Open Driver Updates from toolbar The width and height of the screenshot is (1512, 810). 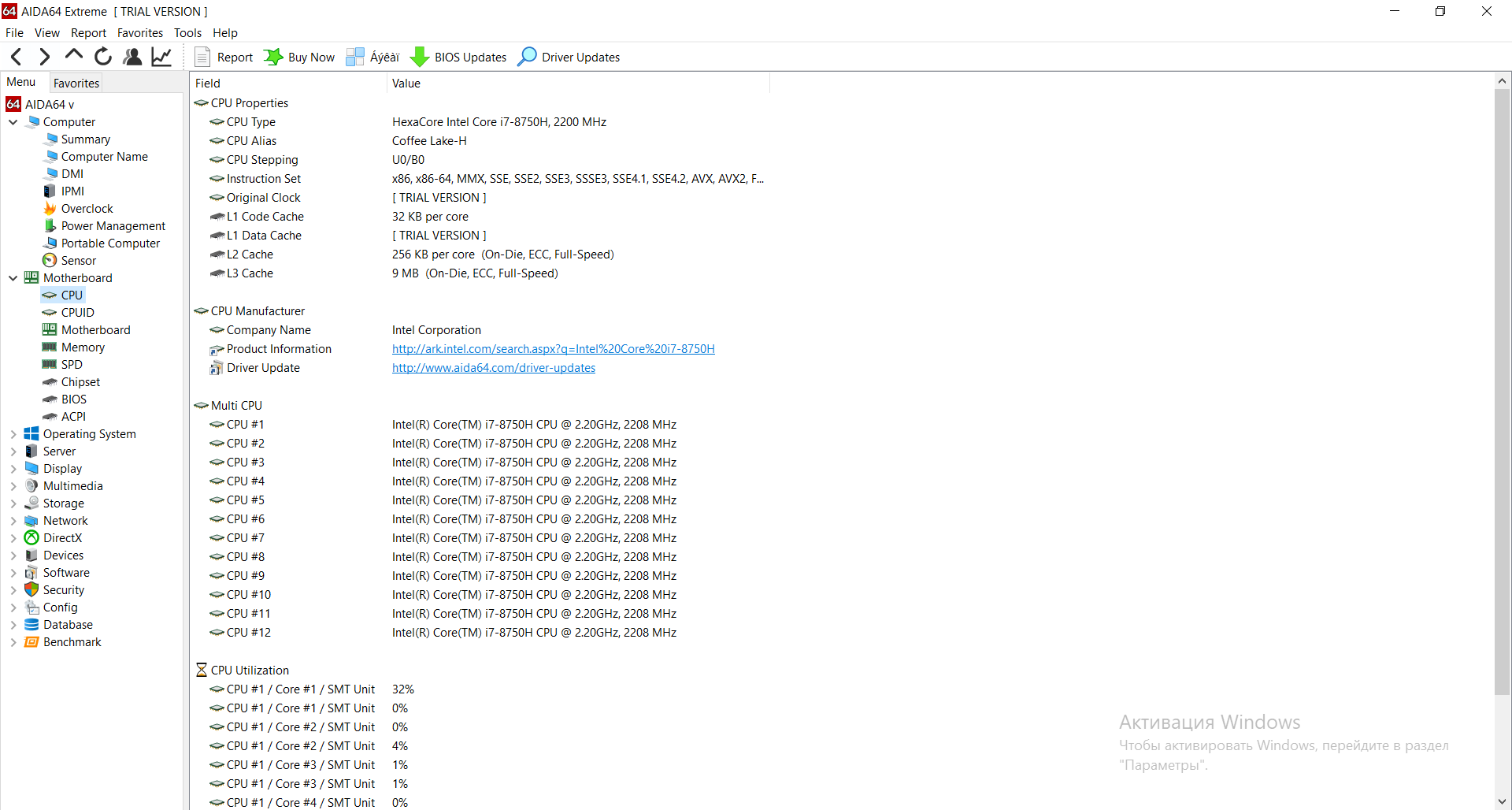[569, 58]
